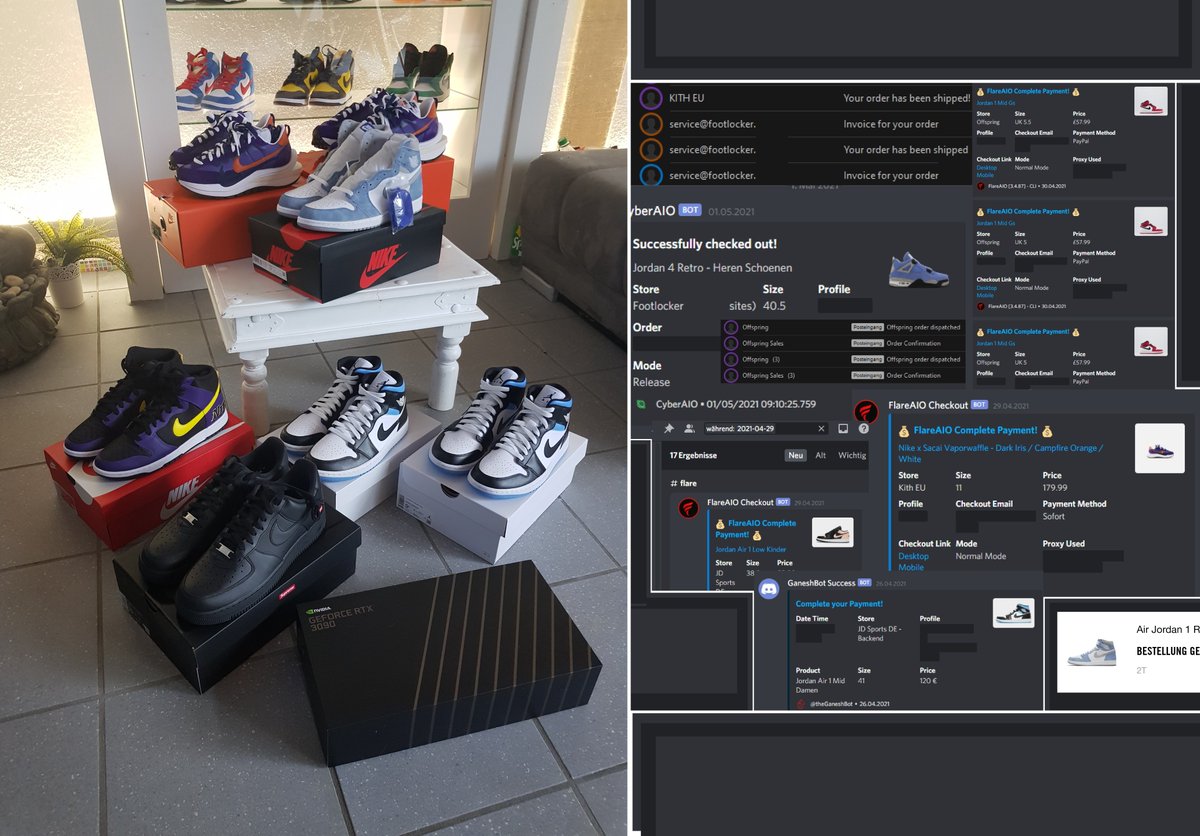
Task: Switch to the Neu results tab
Action: coord(796,455)
